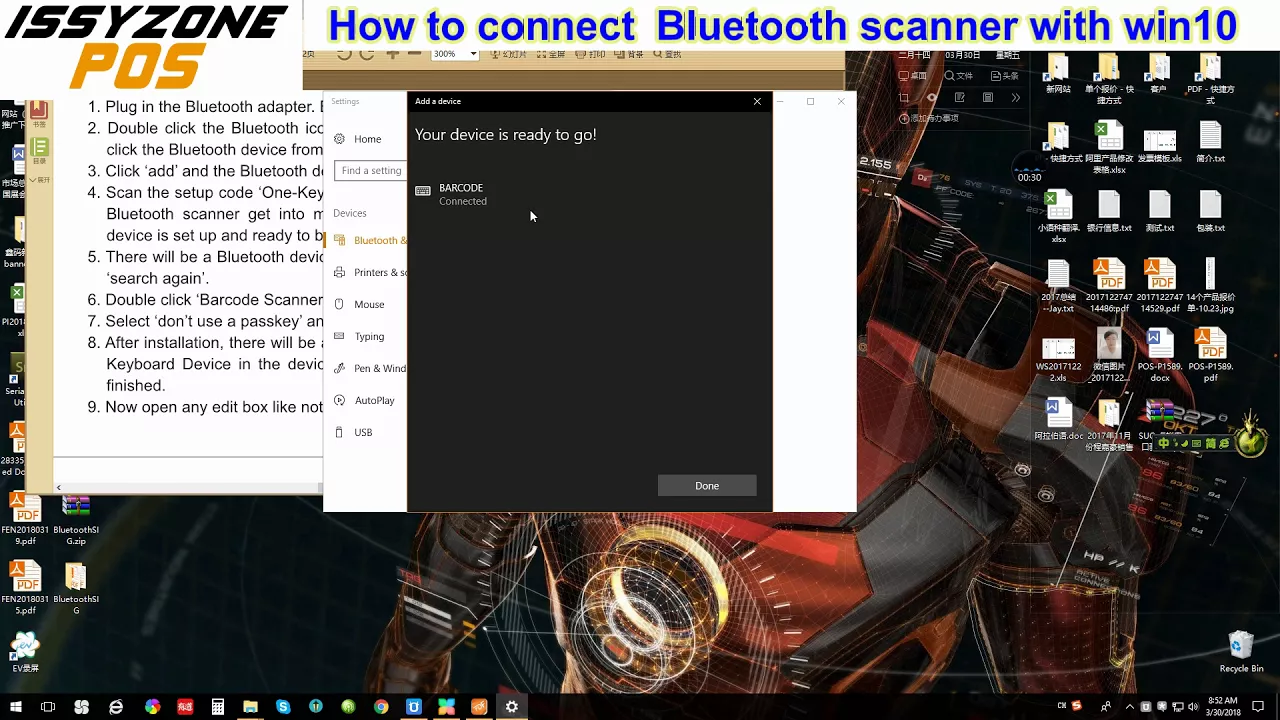Show hidden system tray icons

point(1130,707)
